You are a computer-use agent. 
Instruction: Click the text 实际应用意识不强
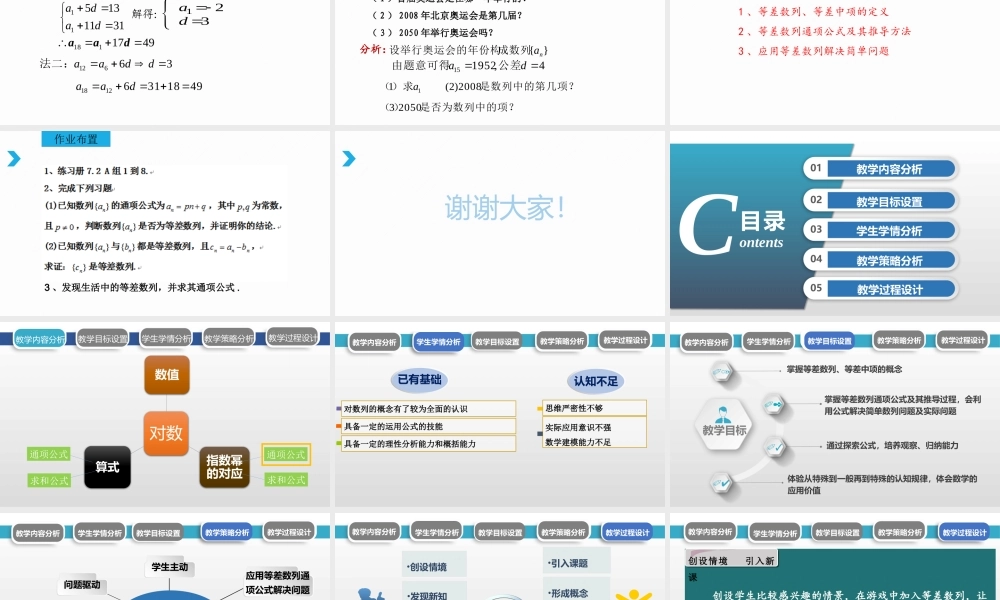click(x=578, y=427)
